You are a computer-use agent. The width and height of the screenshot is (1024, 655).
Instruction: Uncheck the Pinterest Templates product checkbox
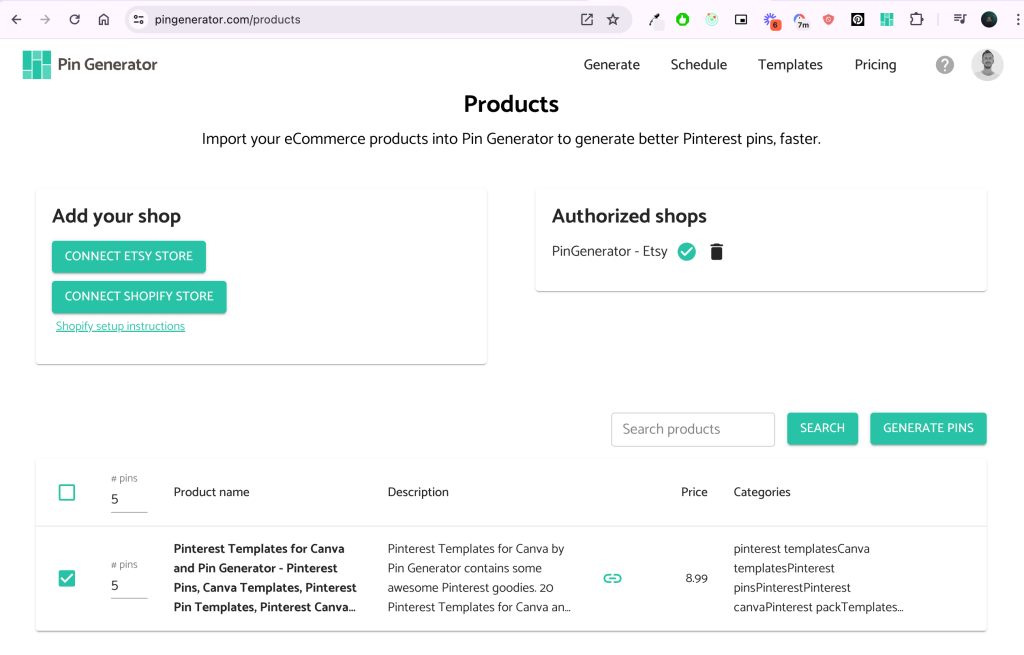coord(67,578)
